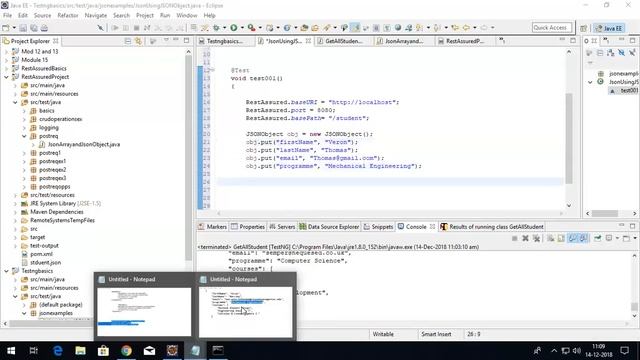Collapse All in Project Explorer

[x=128, y=41]
